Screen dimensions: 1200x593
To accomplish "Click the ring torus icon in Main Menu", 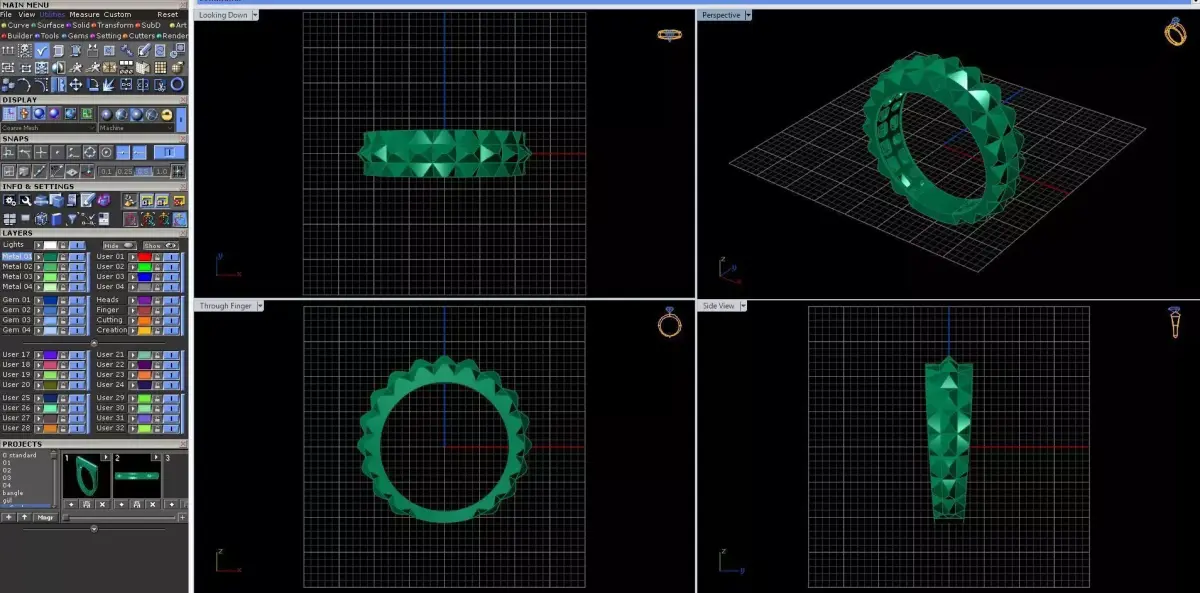I will 177,84.
